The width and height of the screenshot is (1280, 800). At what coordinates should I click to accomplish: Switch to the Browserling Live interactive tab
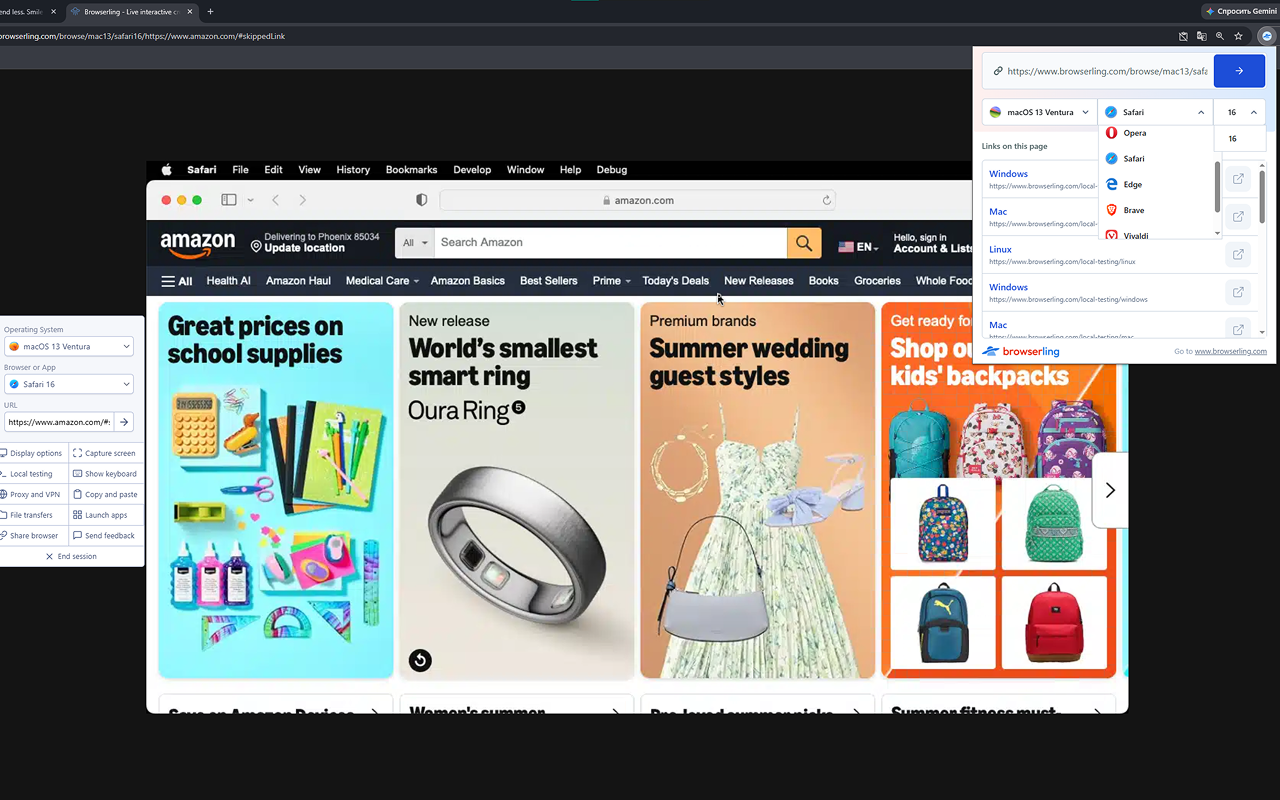coord(132,11)
